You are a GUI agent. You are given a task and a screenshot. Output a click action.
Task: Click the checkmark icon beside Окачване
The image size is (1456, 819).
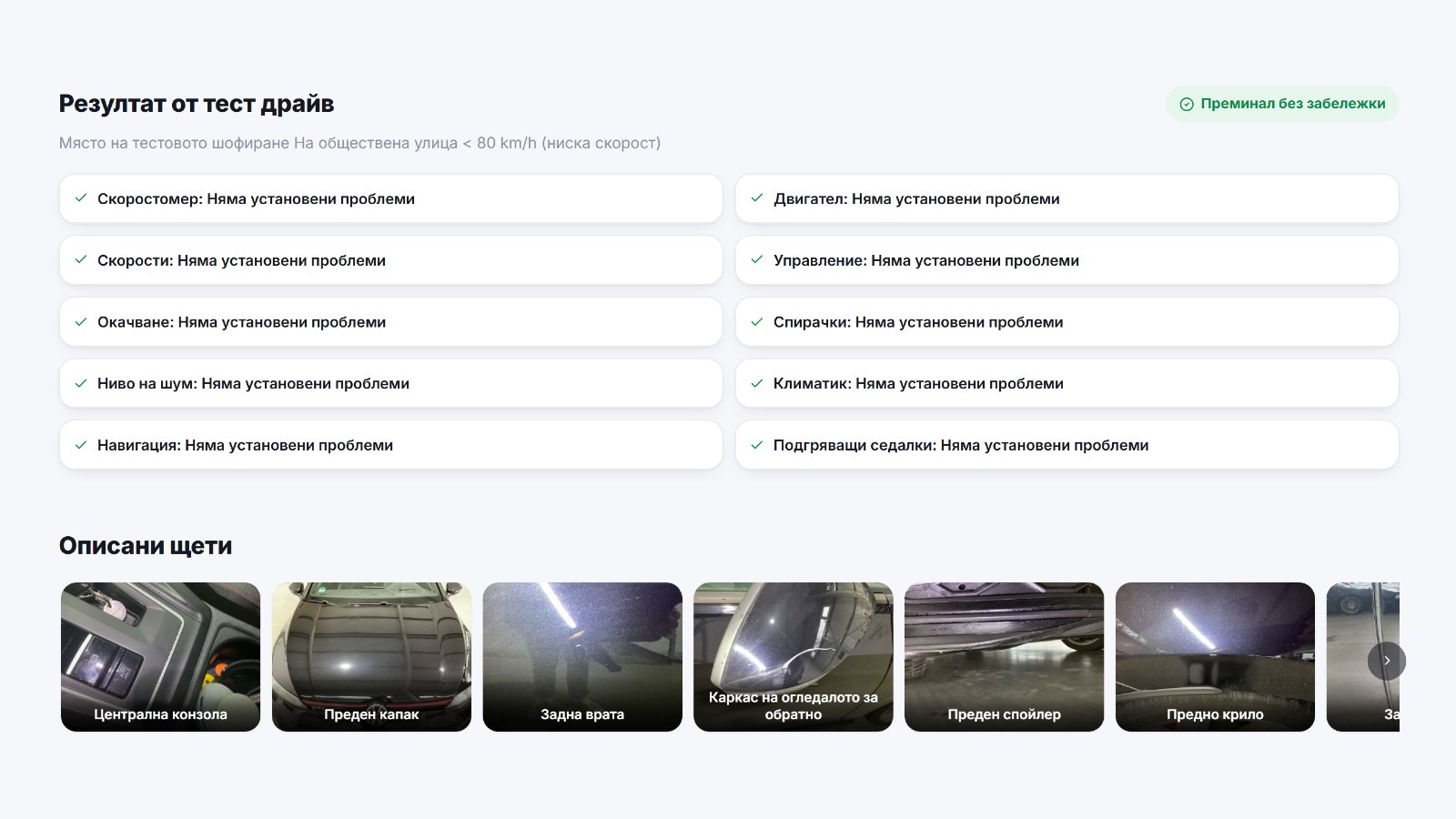tap(81, 322)
